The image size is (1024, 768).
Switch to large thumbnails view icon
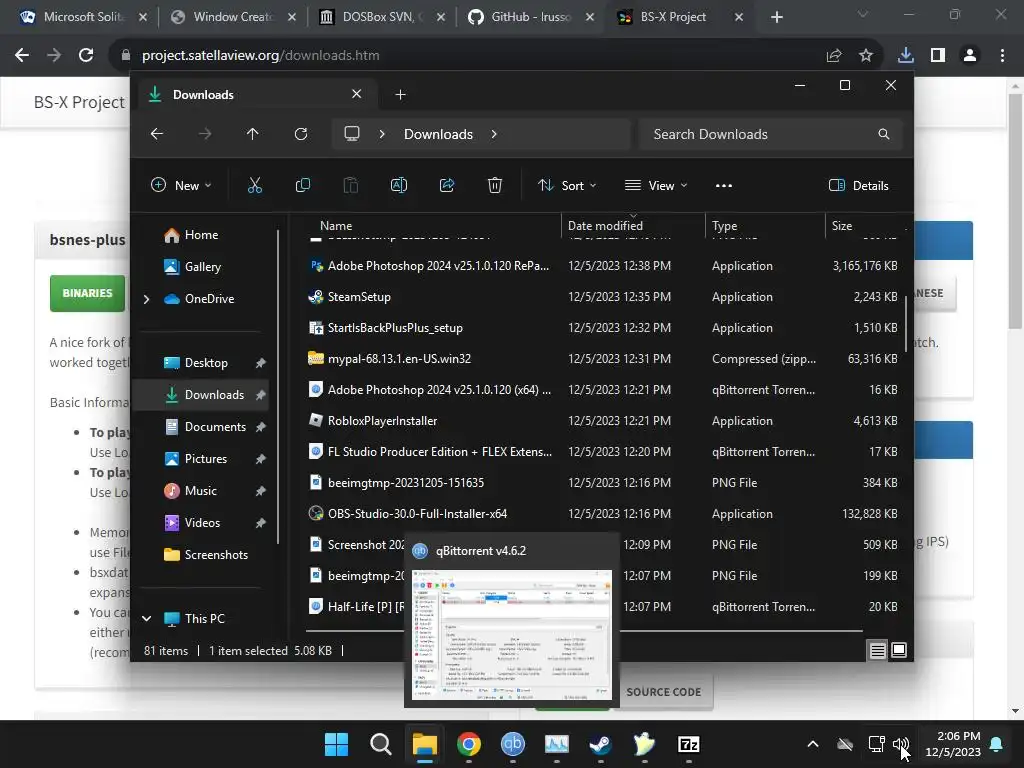click(899, 650)
